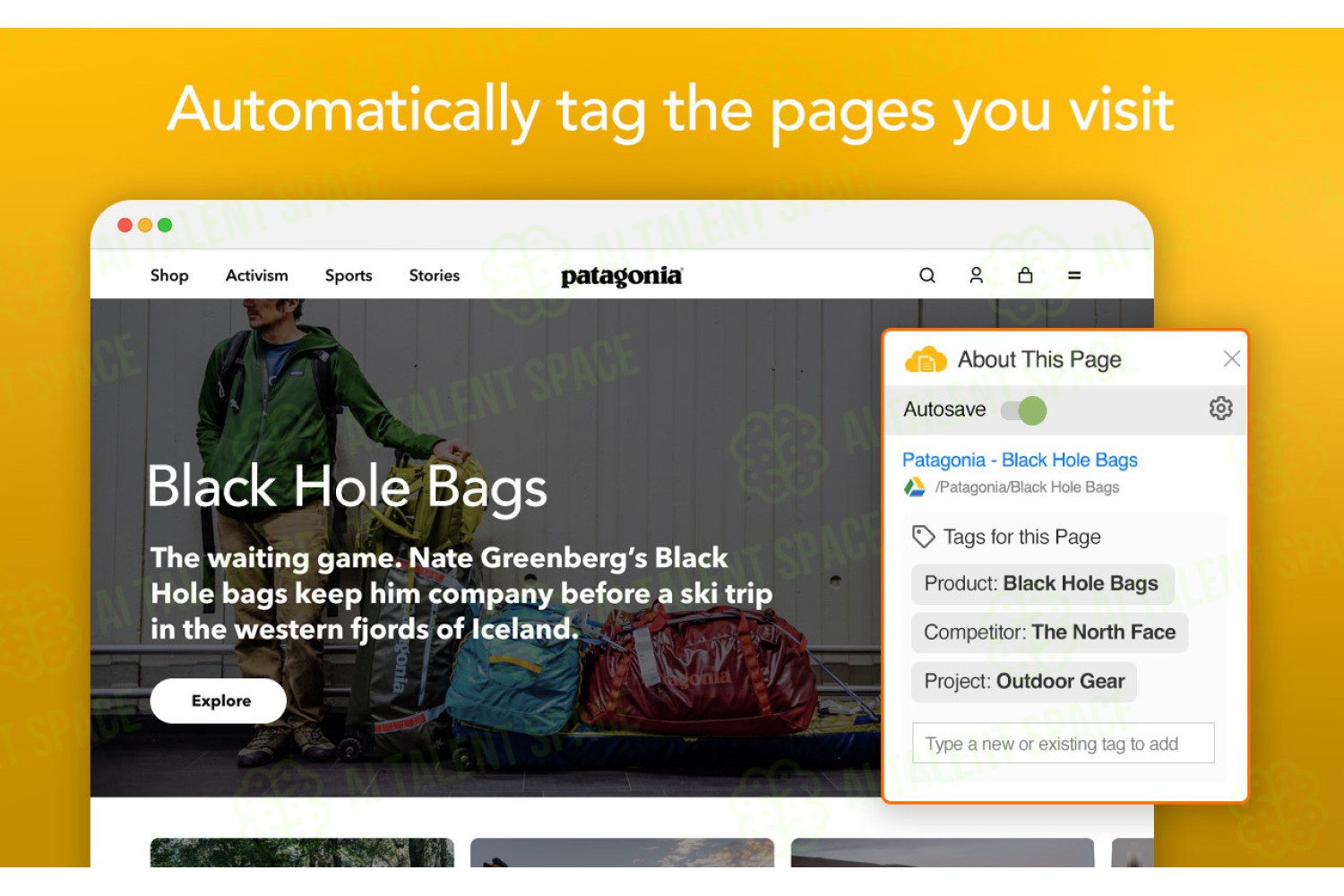Open the Patagonia - Black Hole Bags link
The height and width of the screenshot is (896, 1344).
(1020, 461)
